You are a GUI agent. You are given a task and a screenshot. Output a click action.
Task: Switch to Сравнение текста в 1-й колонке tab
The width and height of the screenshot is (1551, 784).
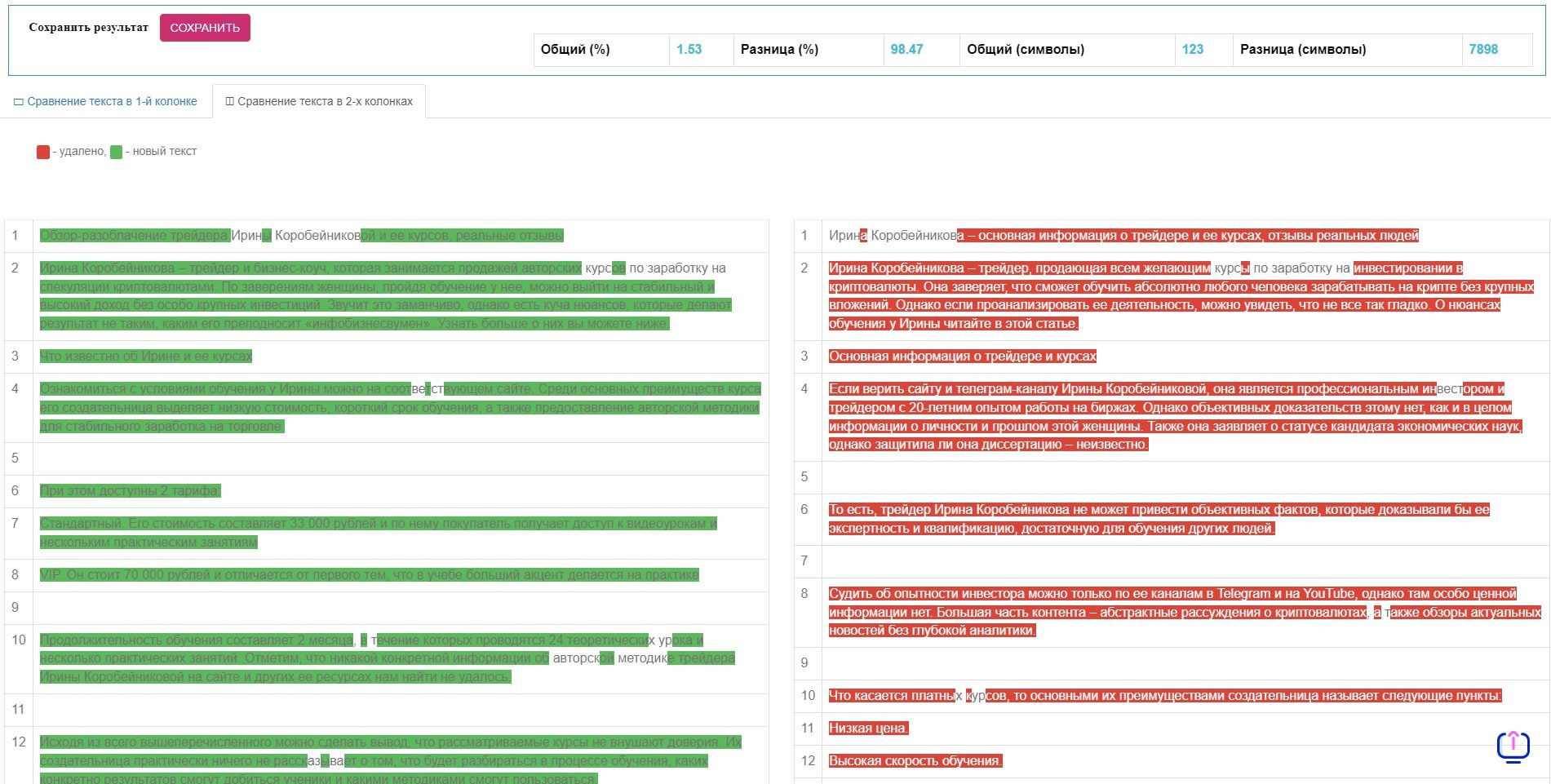tap(105, 102)
